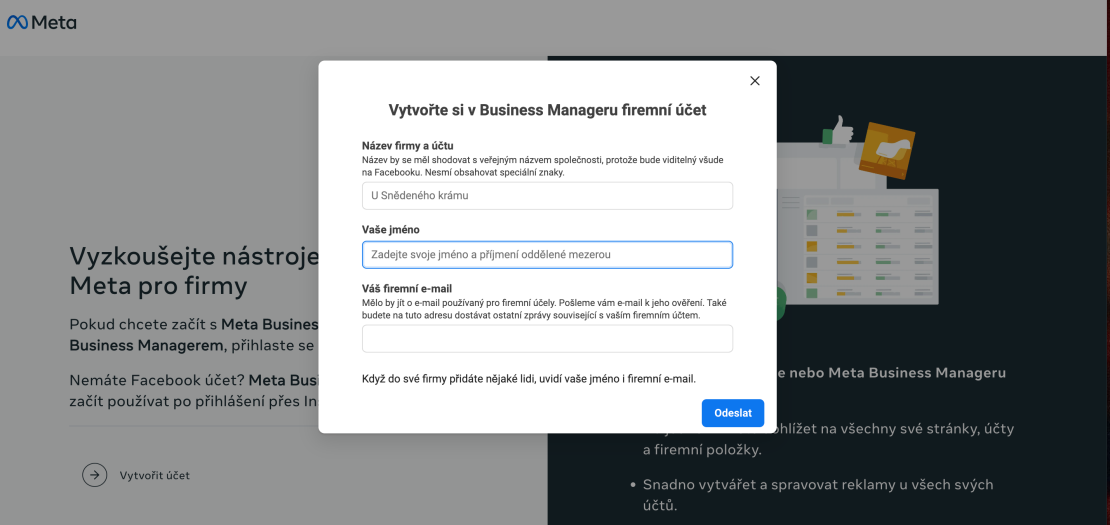
Task: Click the dialog heading Vytvořte si v Business Manageru
Action: tap(547, 110)
